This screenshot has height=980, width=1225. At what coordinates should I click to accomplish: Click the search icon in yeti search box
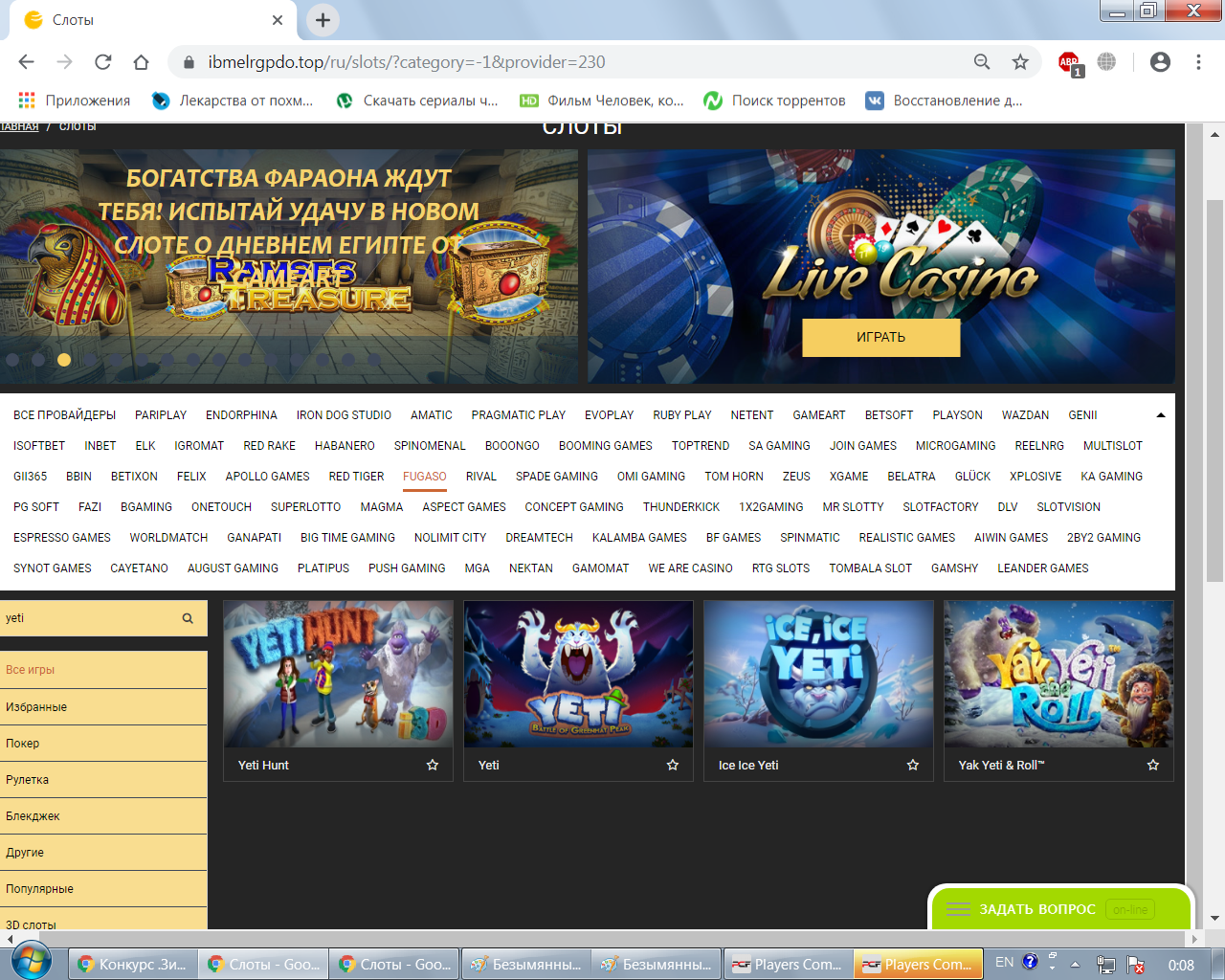(188, 618)
